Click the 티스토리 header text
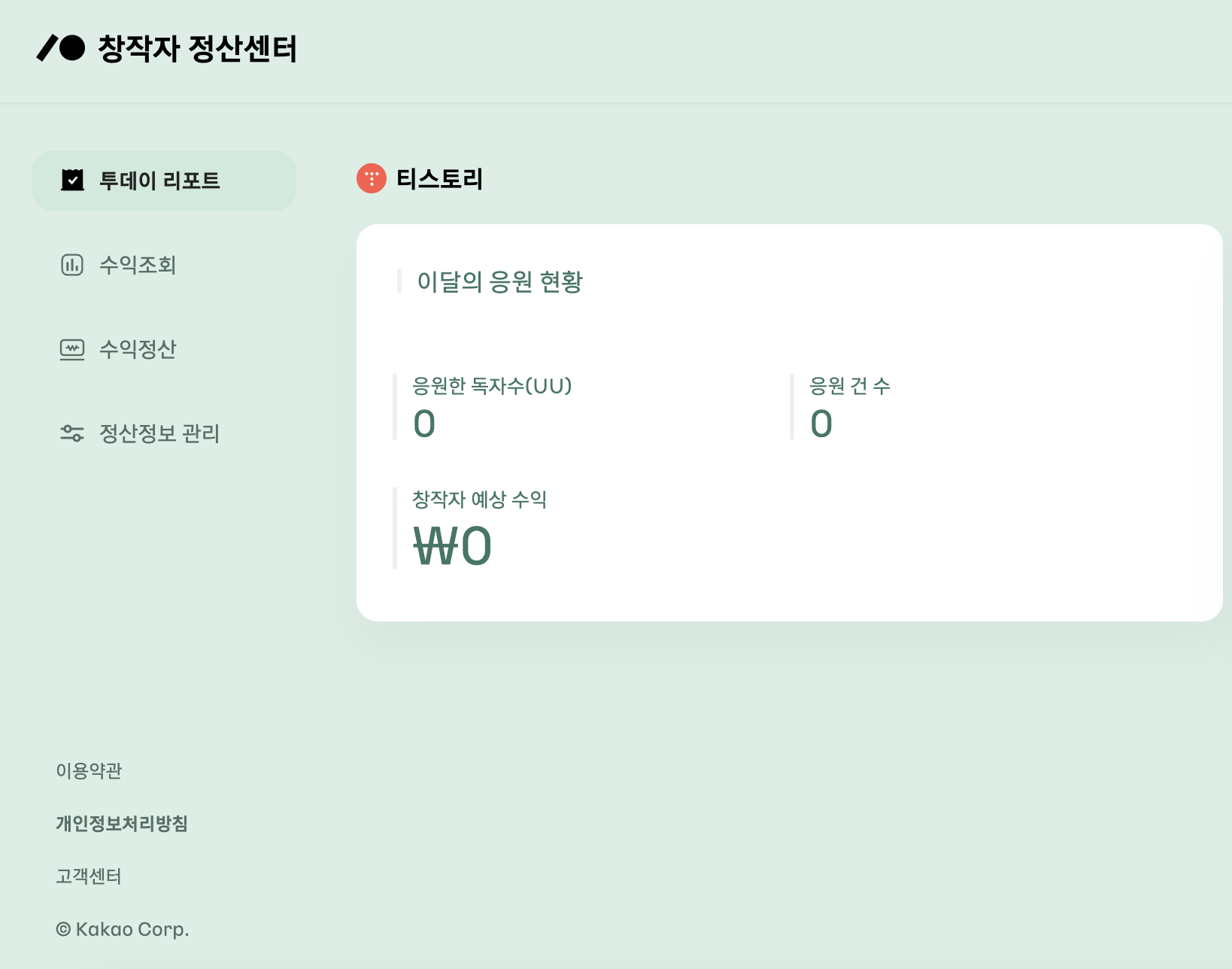Viewport: 1232px width, 969px height. 440,178
